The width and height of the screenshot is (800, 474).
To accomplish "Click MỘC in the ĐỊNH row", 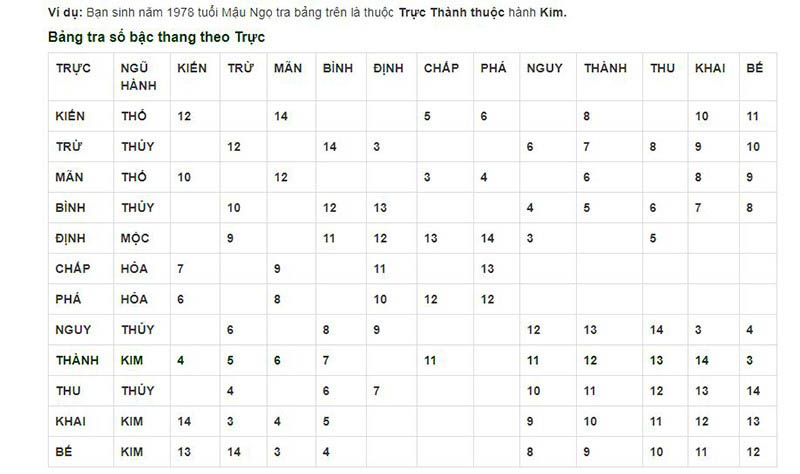I will (x=135, y=238).
